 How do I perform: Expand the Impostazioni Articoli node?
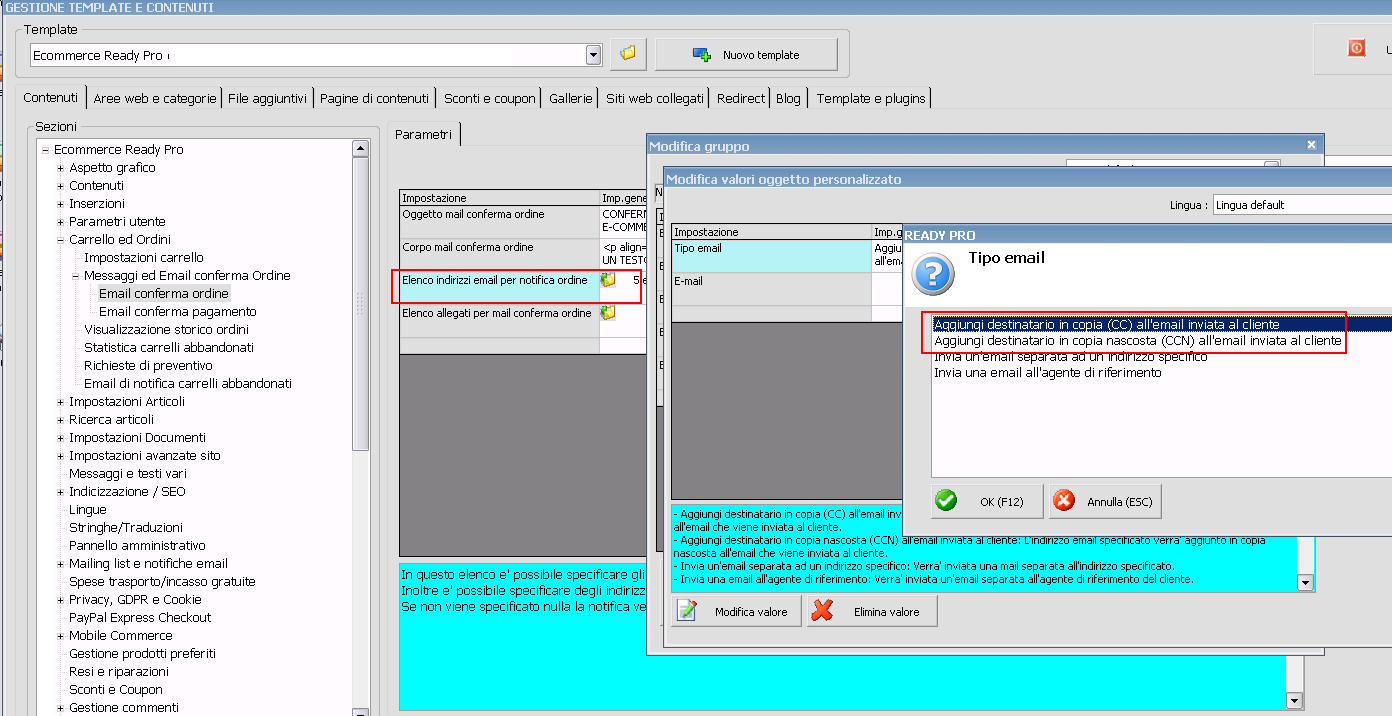click(61, 402)
